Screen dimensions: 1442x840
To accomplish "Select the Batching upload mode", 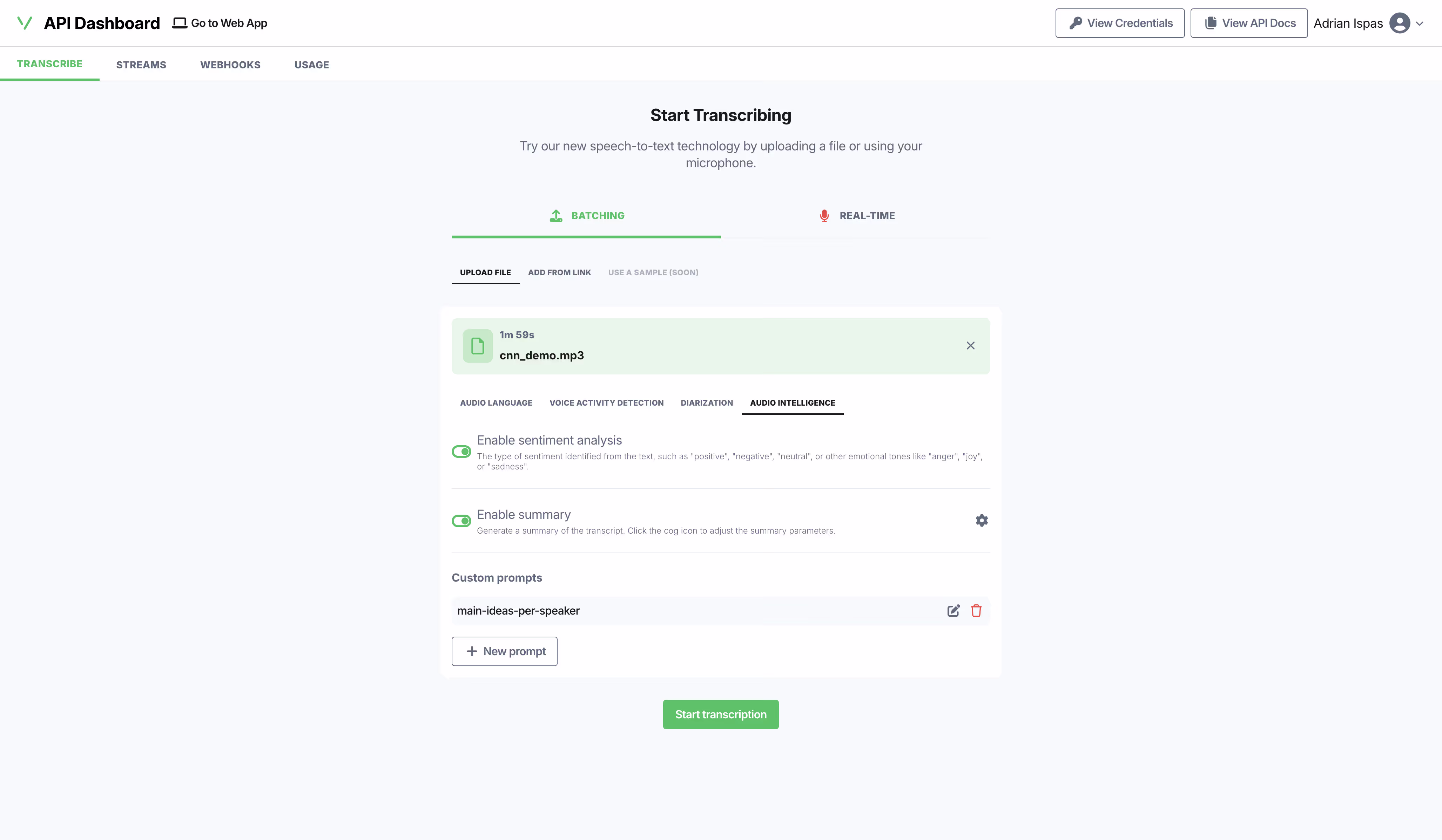I will (587, 216).
